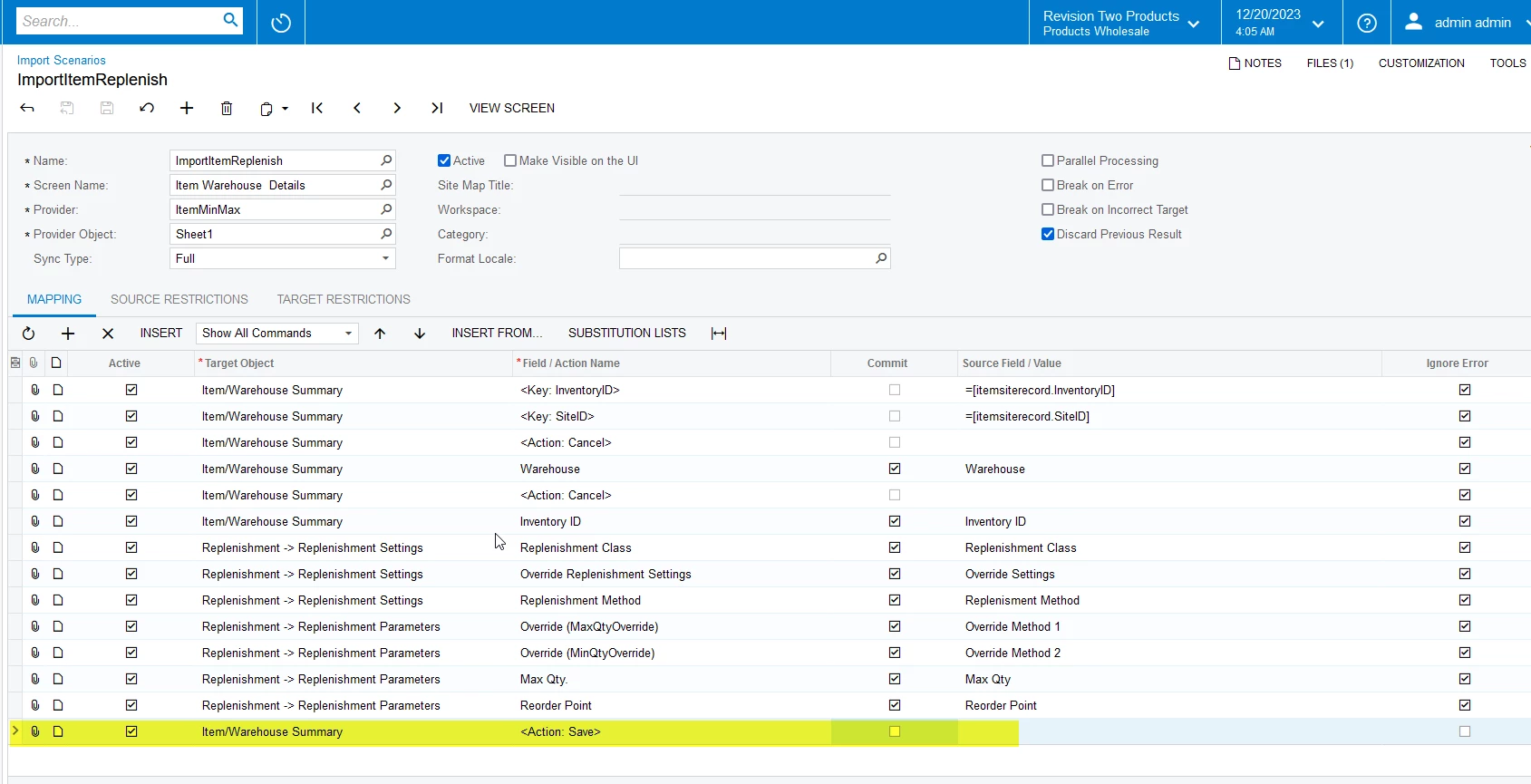Screen dimensions: 1531x784
Task: Click note icon on Reorder Point row
Action: point(58,705)
